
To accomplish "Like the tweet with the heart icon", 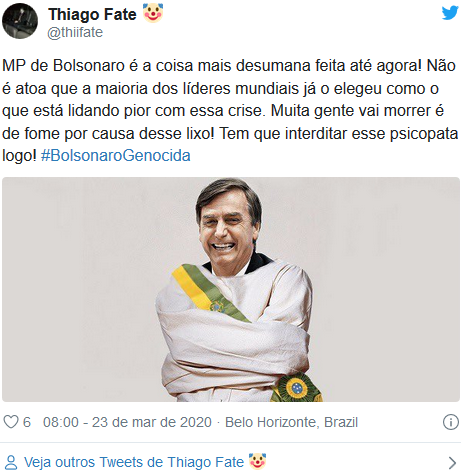I will [x=11, y=422].
